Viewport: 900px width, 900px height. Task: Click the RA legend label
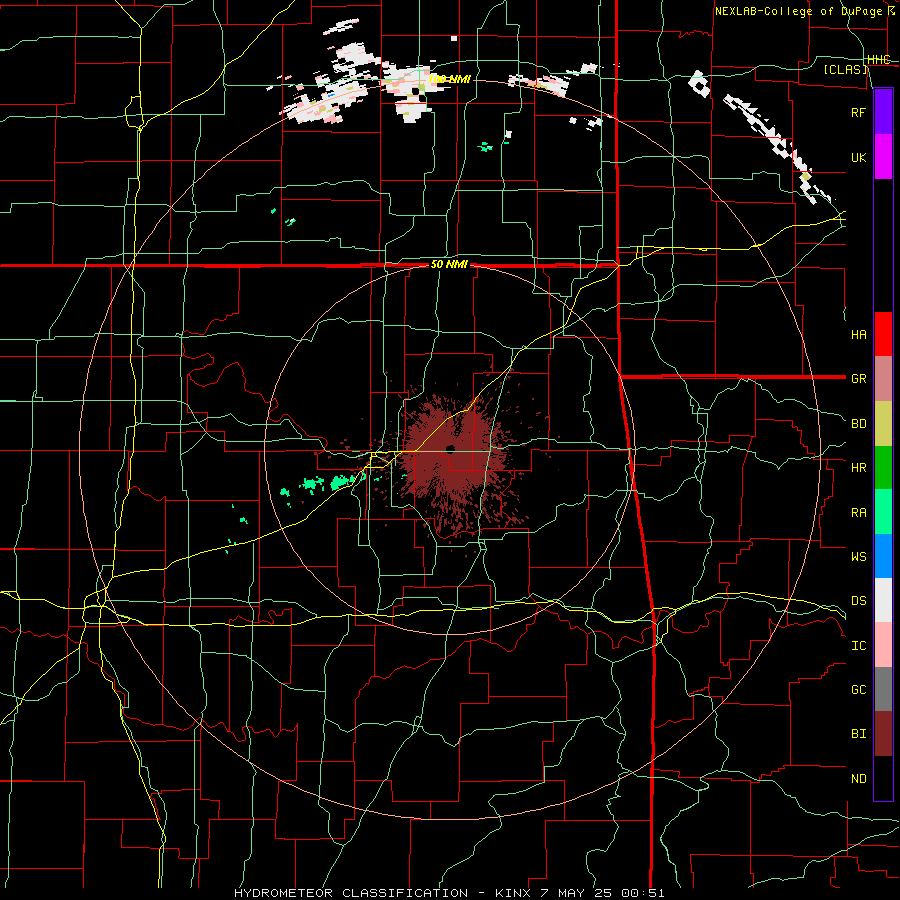[858, 513]
